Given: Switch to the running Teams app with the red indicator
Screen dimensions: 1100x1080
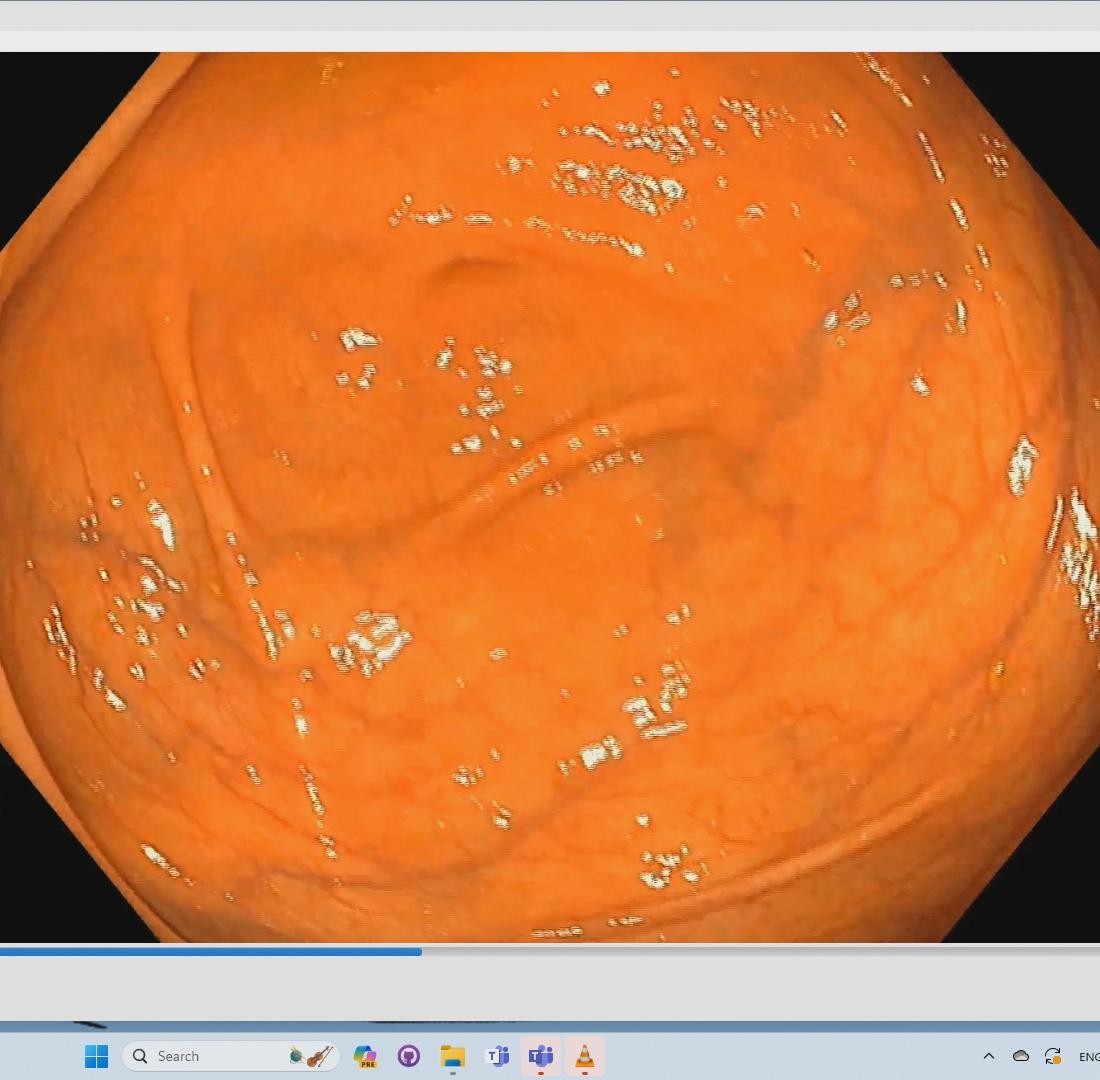Looking at the screenshot, I should 541,1056.
